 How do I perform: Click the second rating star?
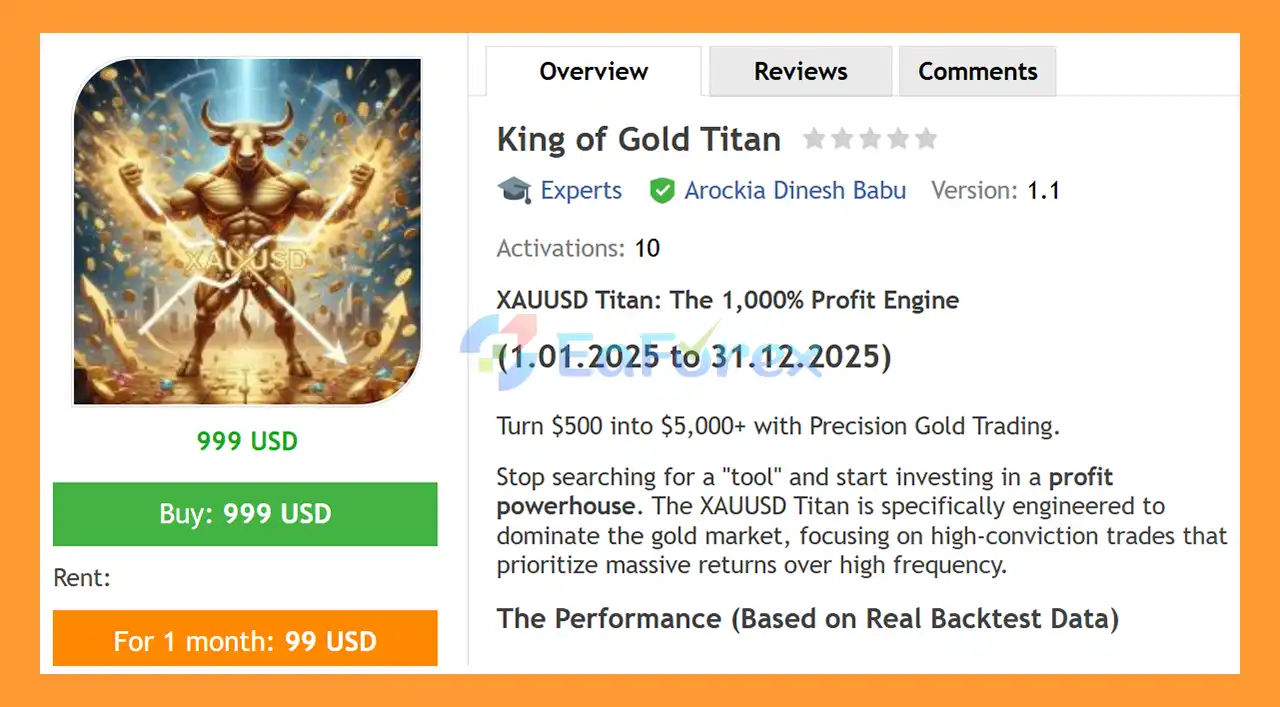[843, 139]
